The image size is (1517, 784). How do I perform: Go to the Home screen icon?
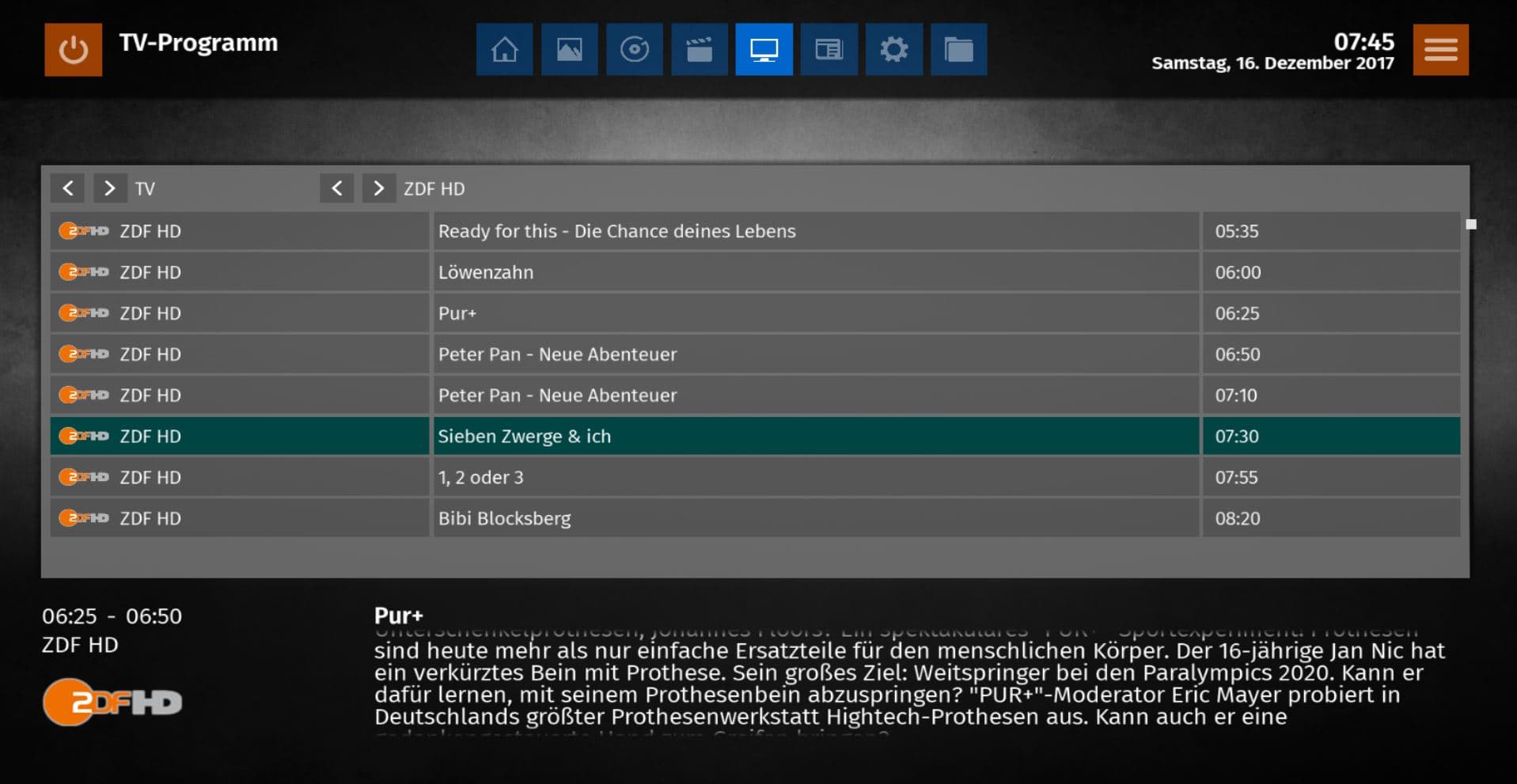[x=504, y=49]
